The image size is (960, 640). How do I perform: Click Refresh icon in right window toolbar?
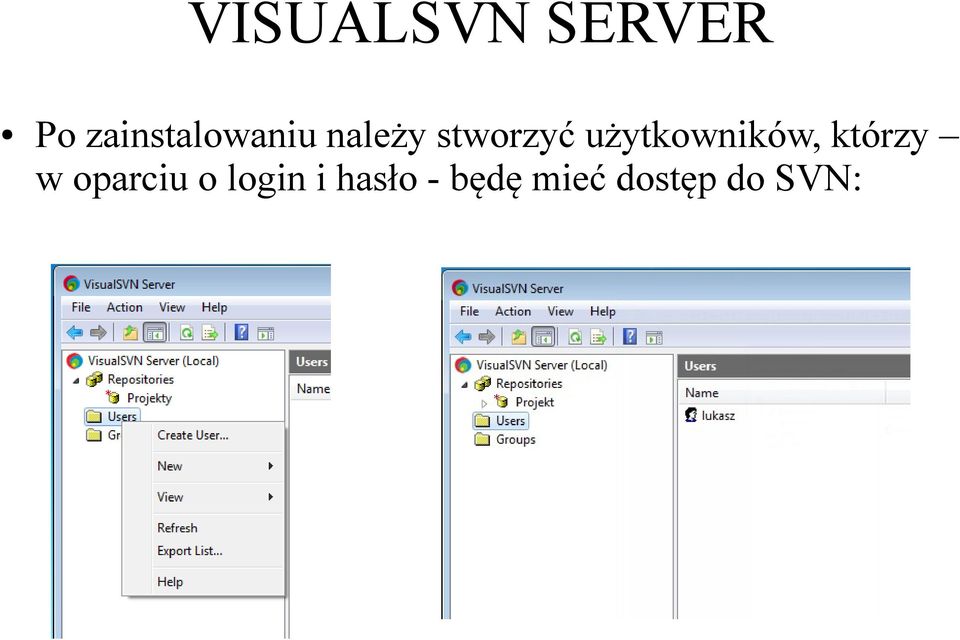pyautogui.click(x=575, y=336)
